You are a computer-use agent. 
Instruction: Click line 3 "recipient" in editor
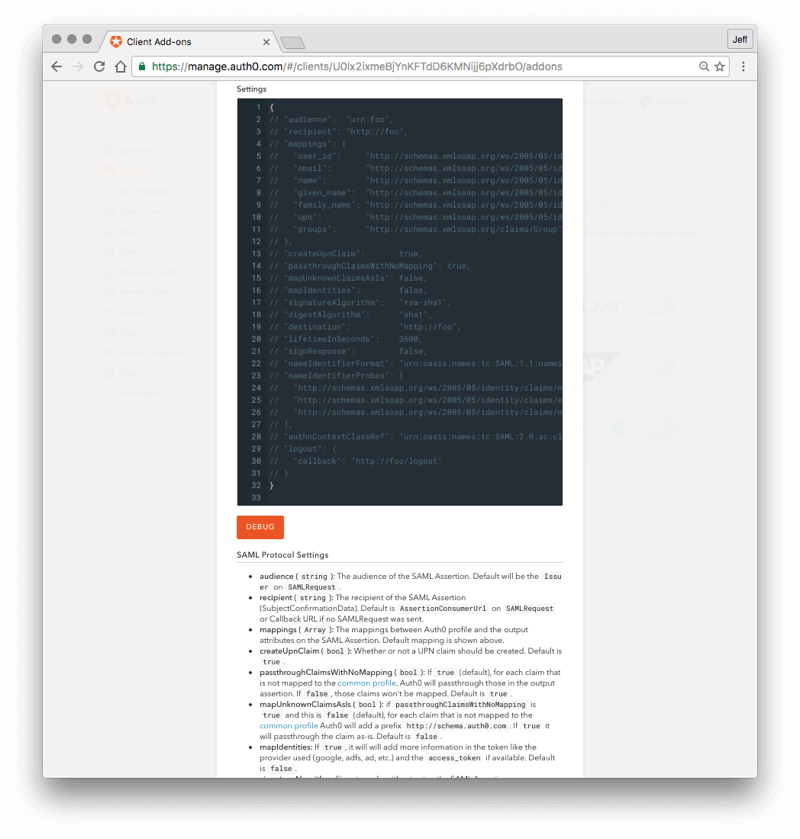click(339, 132)
